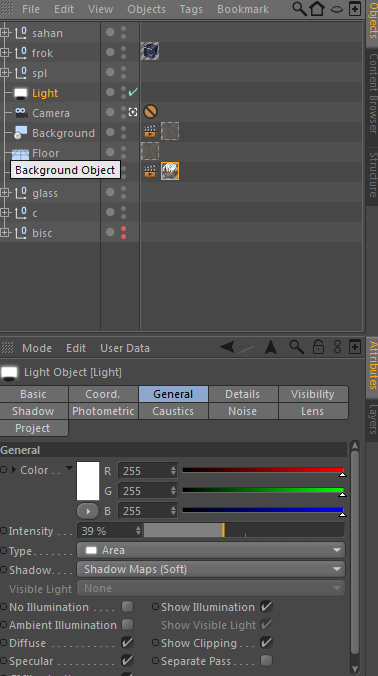Click the new panel plus icon in Objects manager

pos(355,9)
